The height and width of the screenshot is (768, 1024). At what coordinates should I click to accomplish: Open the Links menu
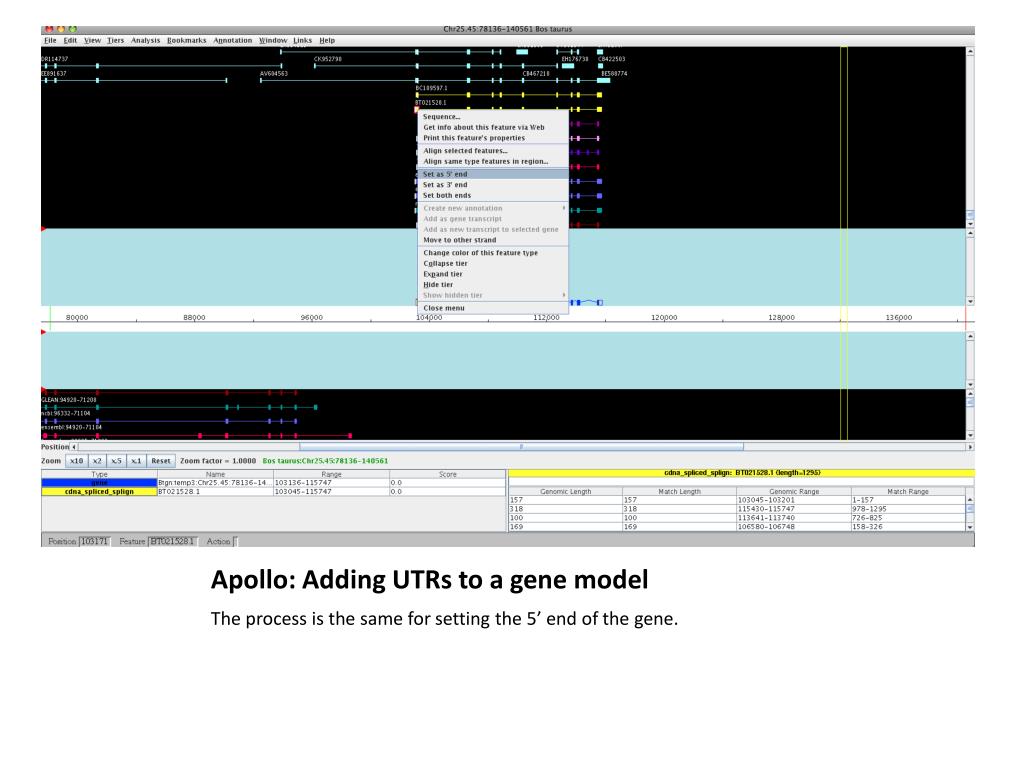coord(302,40)
